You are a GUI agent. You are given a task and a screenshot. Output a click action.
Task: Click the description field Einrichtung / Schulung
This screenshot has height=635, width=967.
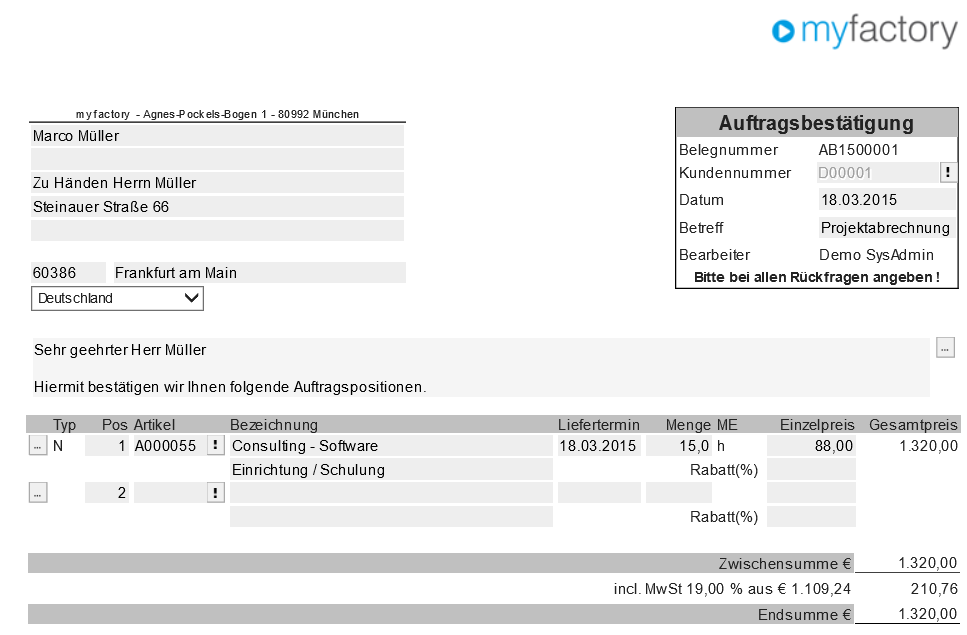[391, 469]
